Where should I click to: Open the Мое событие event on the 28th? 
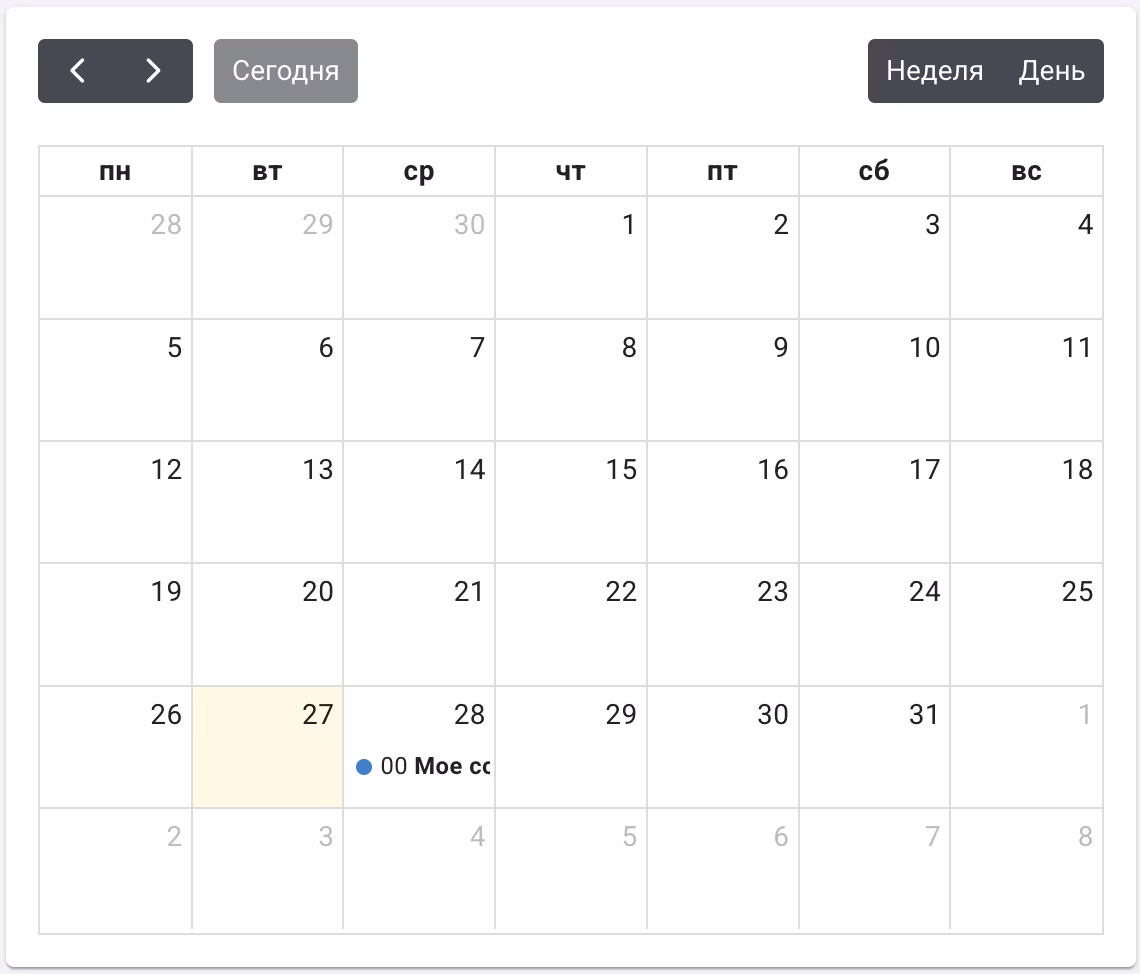(451, 767)
